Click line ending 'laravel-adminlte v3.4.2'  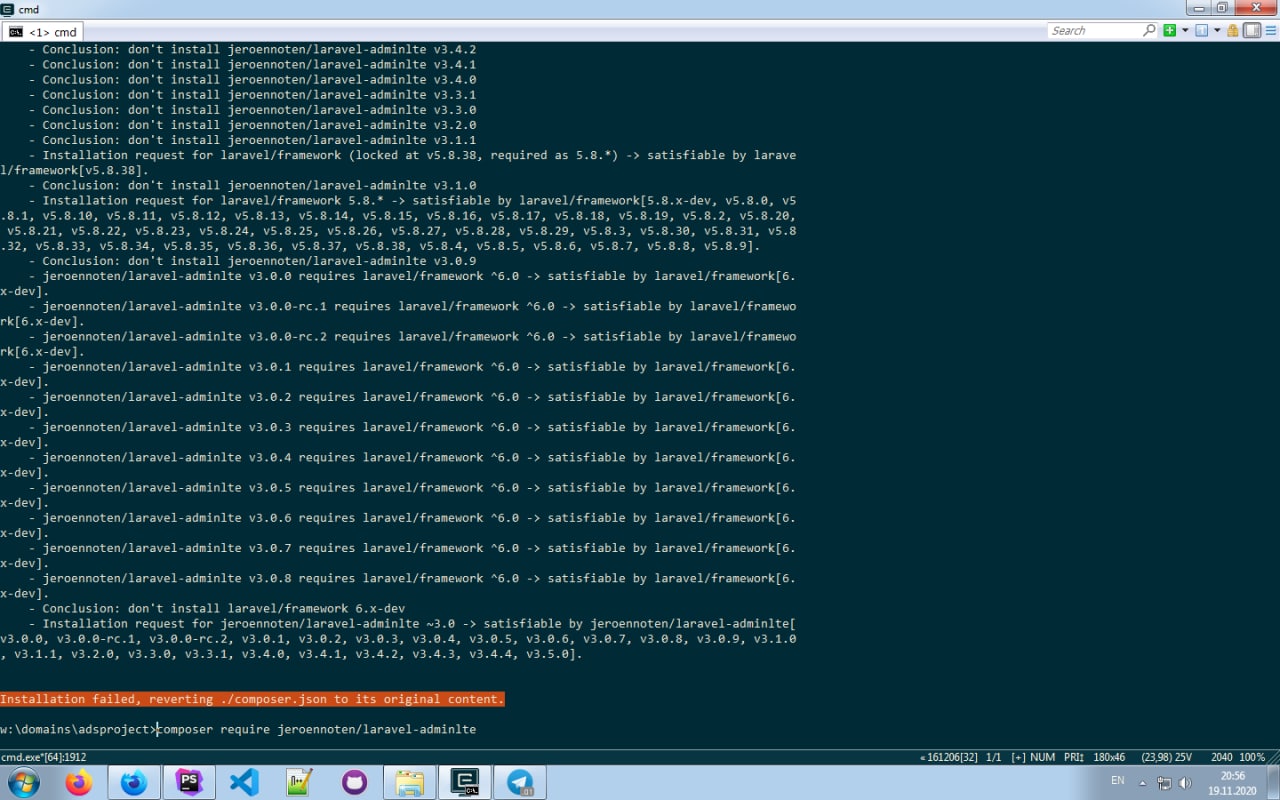252,49
